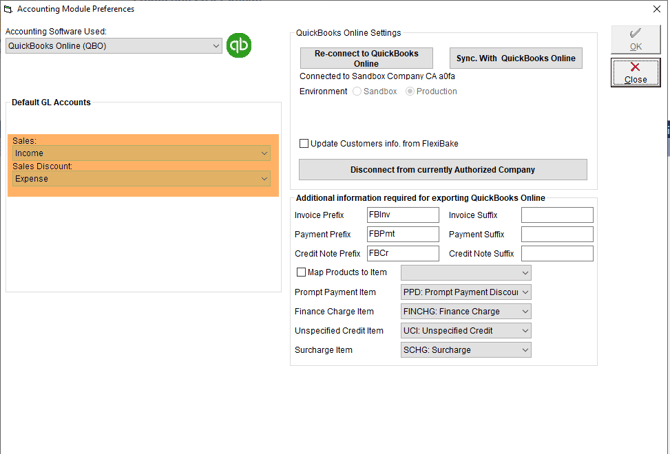This screenshot has height=454, width=670.
Task: Open the Map Products to Item dropdown
Action: 466,273
